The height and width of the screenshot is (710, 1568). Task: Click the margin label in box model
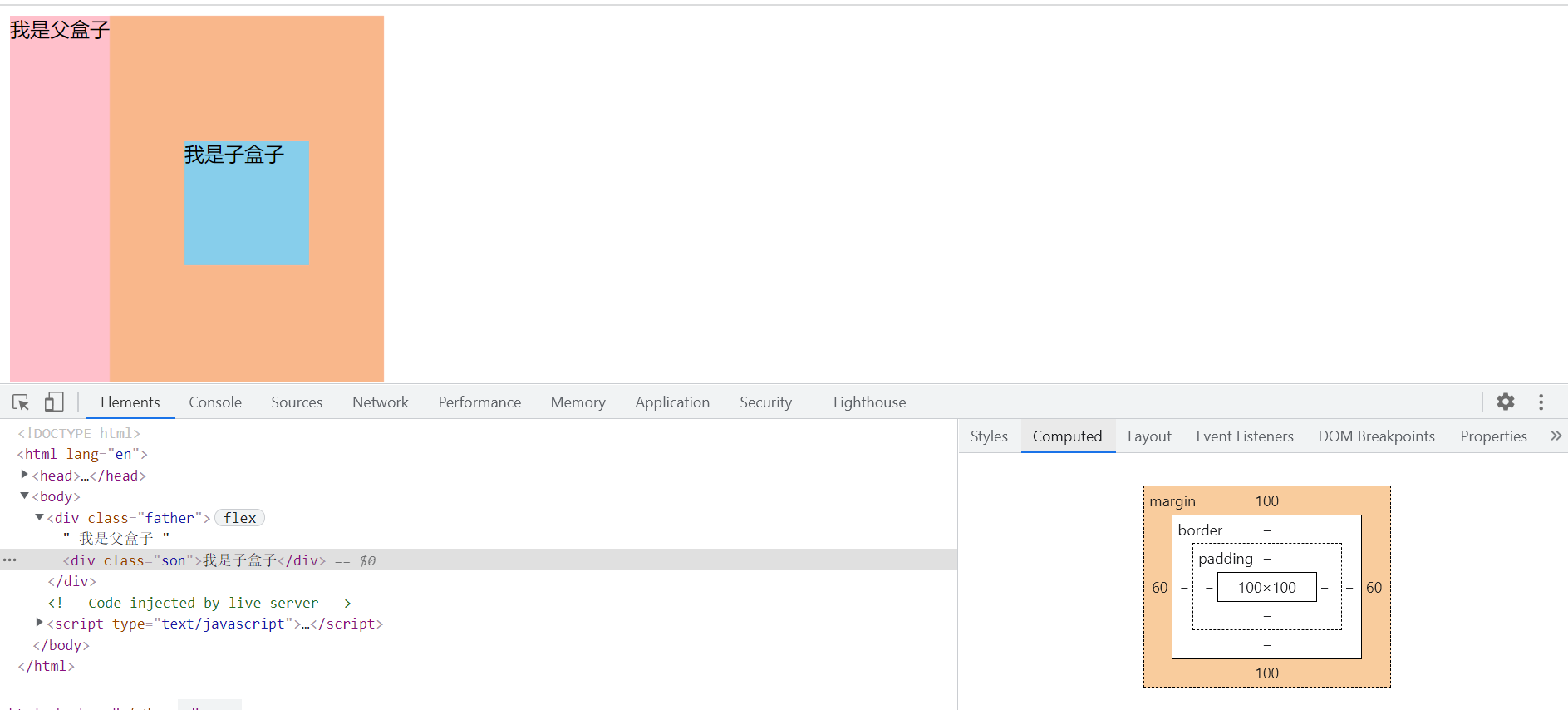pos(1172,501)
